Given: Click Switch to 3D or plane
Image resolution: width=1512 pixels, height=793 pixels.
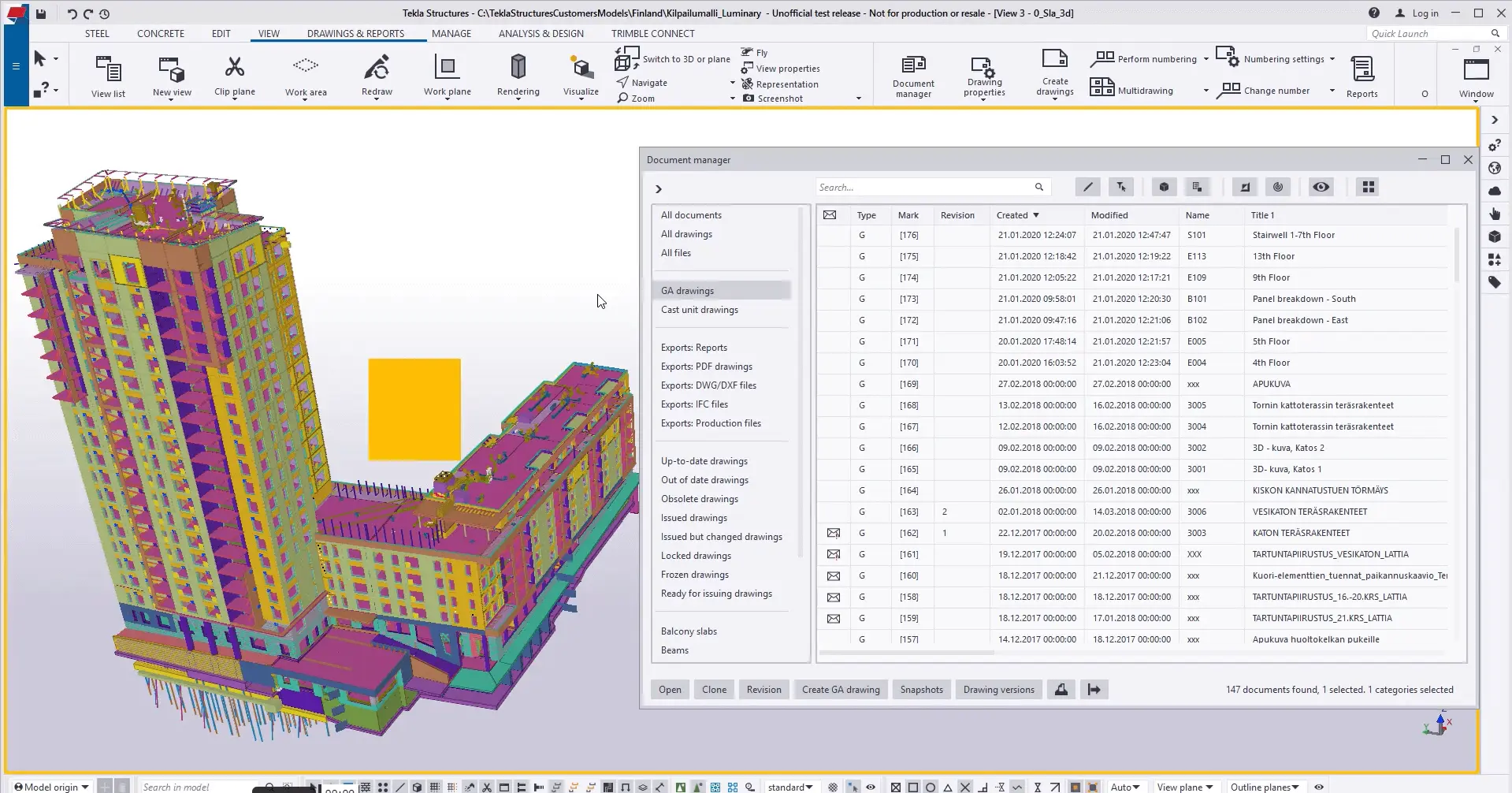Looking at the screenshot, I should coord(673,58).
